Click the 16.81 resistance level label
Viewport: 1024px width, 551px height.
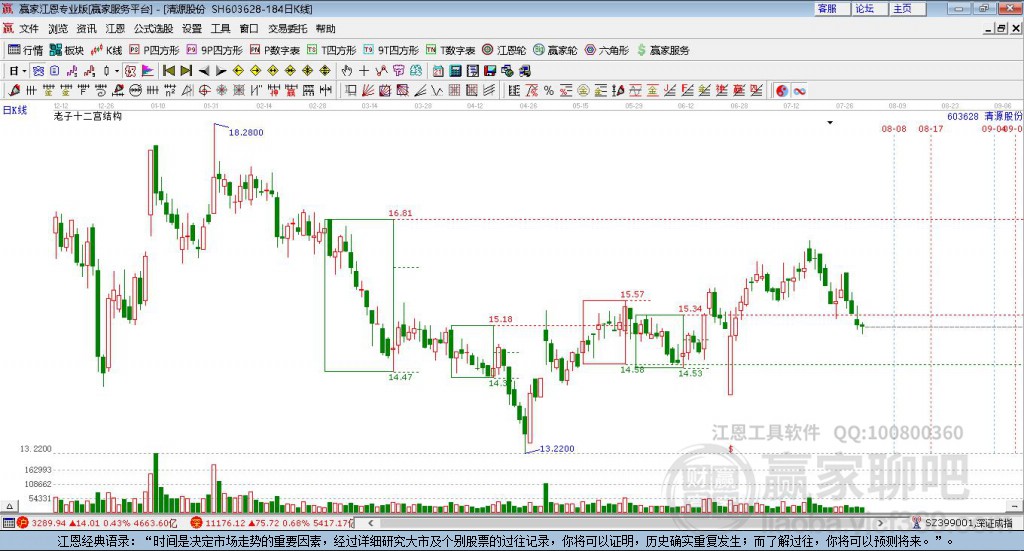(400, 213)
